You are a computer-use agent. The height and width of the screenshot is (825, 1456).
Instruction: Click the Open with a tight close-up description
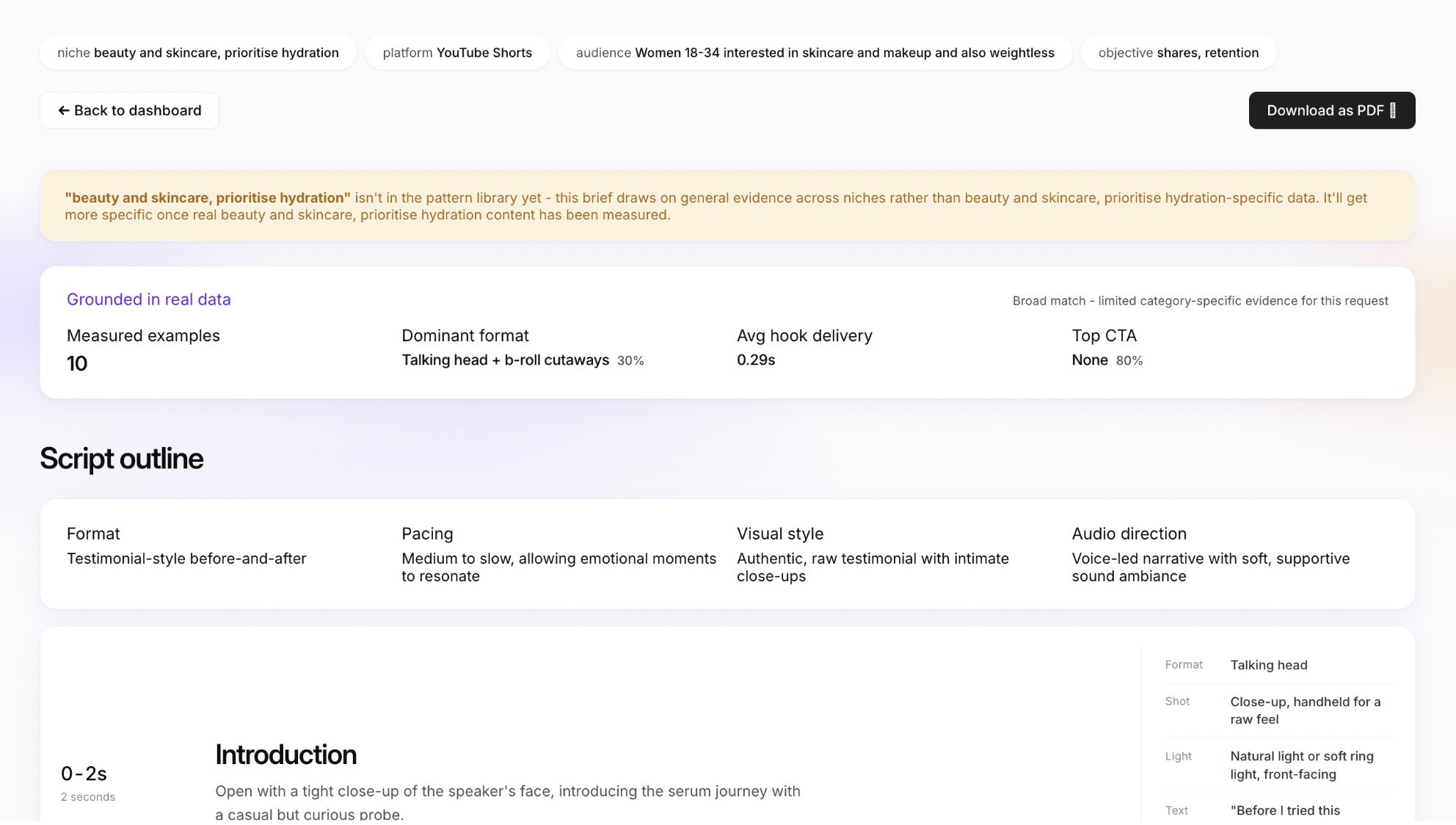[x=508, y=802]
